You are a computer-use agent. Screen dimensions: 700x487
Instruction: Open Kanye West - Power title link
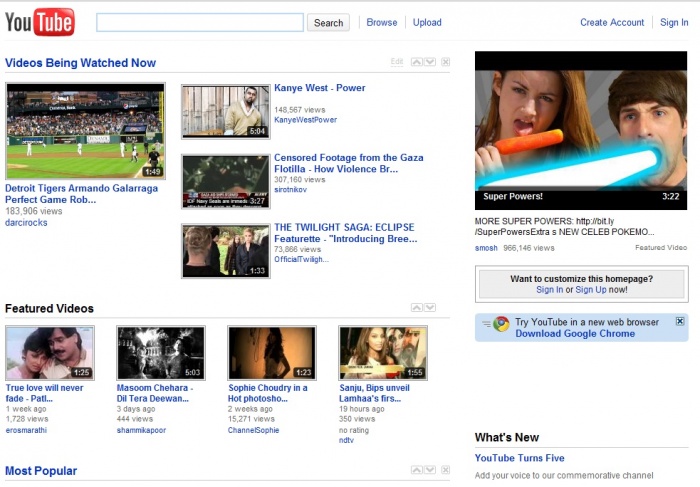(x=320, y=88)
